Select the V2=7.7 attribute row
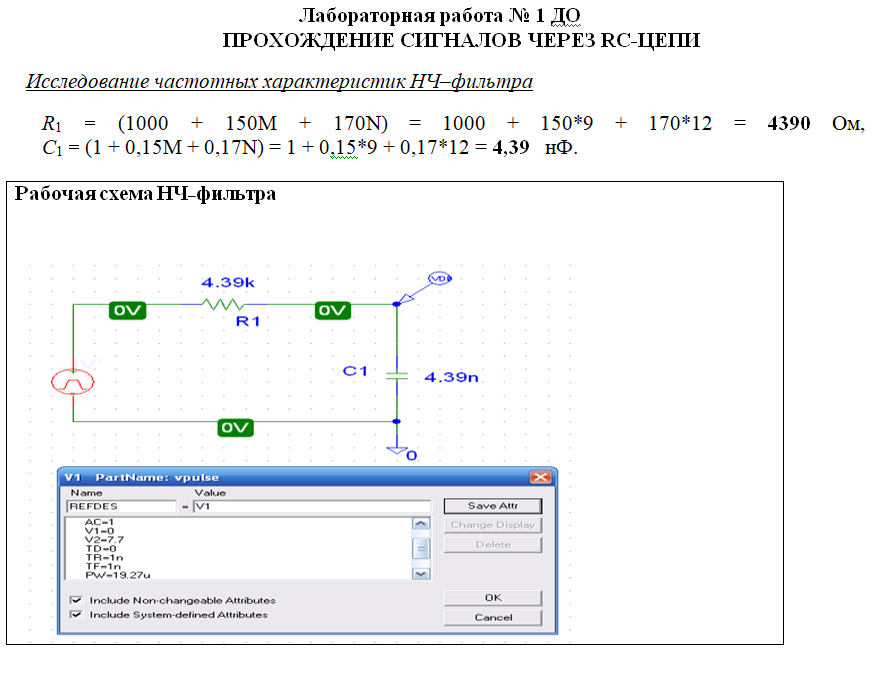Screen dimensions: 874x675 [104, 540]
